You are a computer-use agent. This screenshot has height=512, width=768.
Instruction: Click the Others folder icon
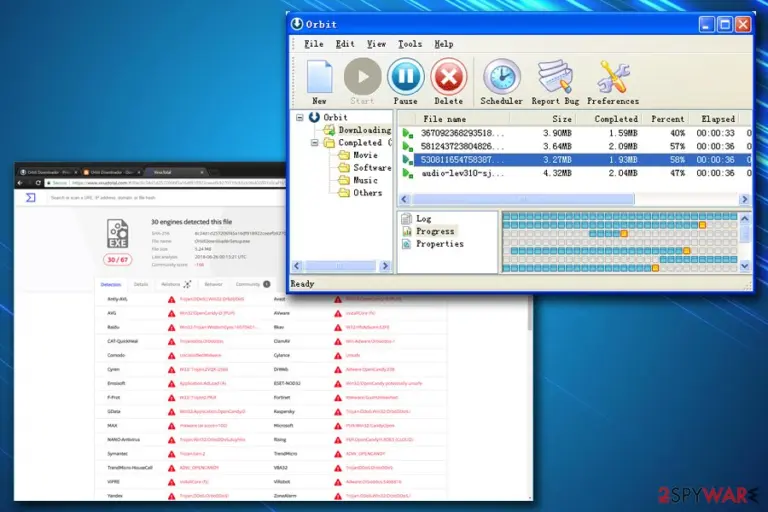tap(344, 193)
